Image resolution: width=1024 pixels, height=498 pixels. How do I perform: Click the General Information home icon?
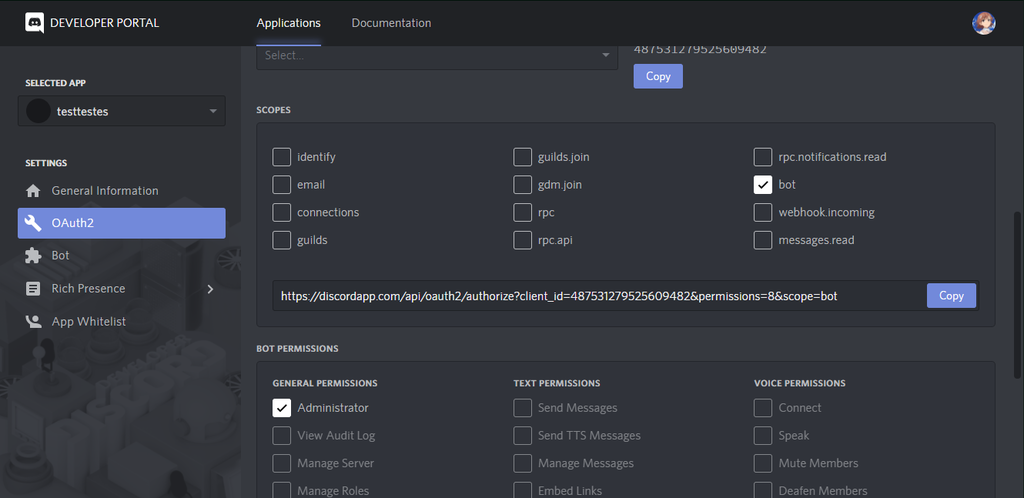click(x=33, y=191)
